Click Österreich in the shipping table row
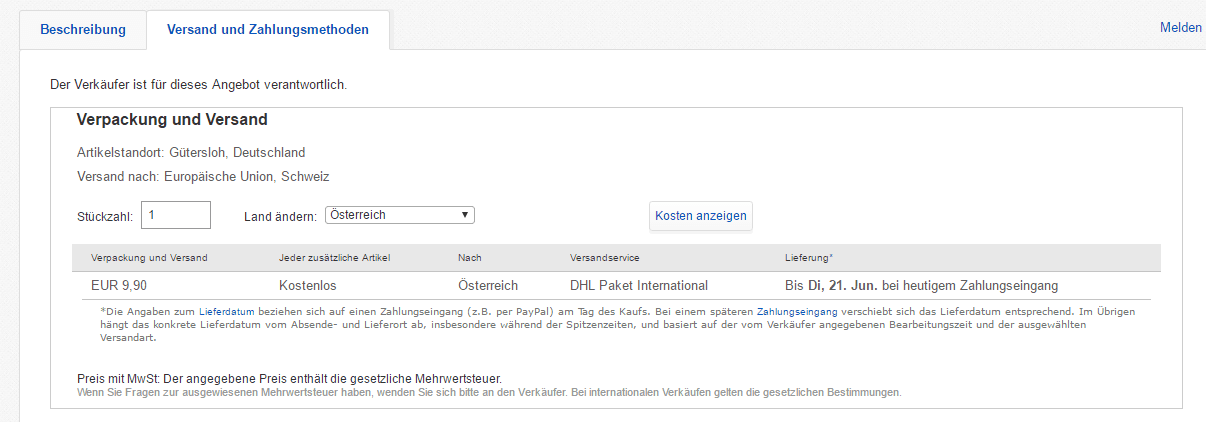The height and width of the screenshot is (422, 1206). (x=488, y=286)
